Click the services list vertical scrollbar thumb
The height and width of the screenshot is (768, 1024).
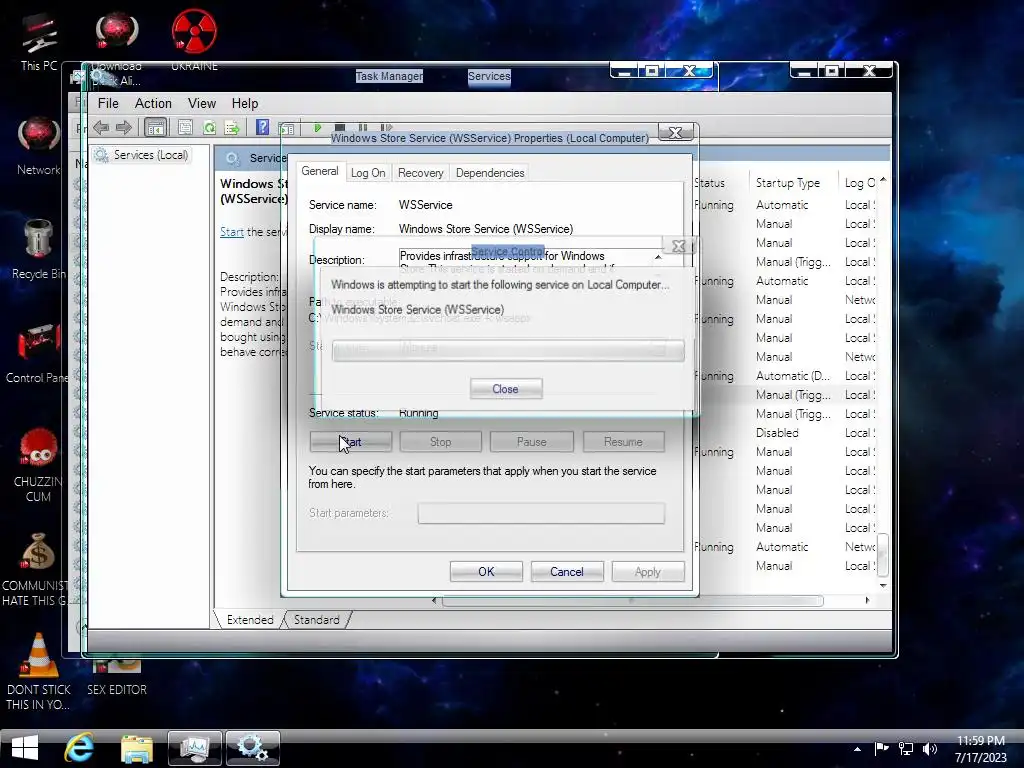(882, 554)
